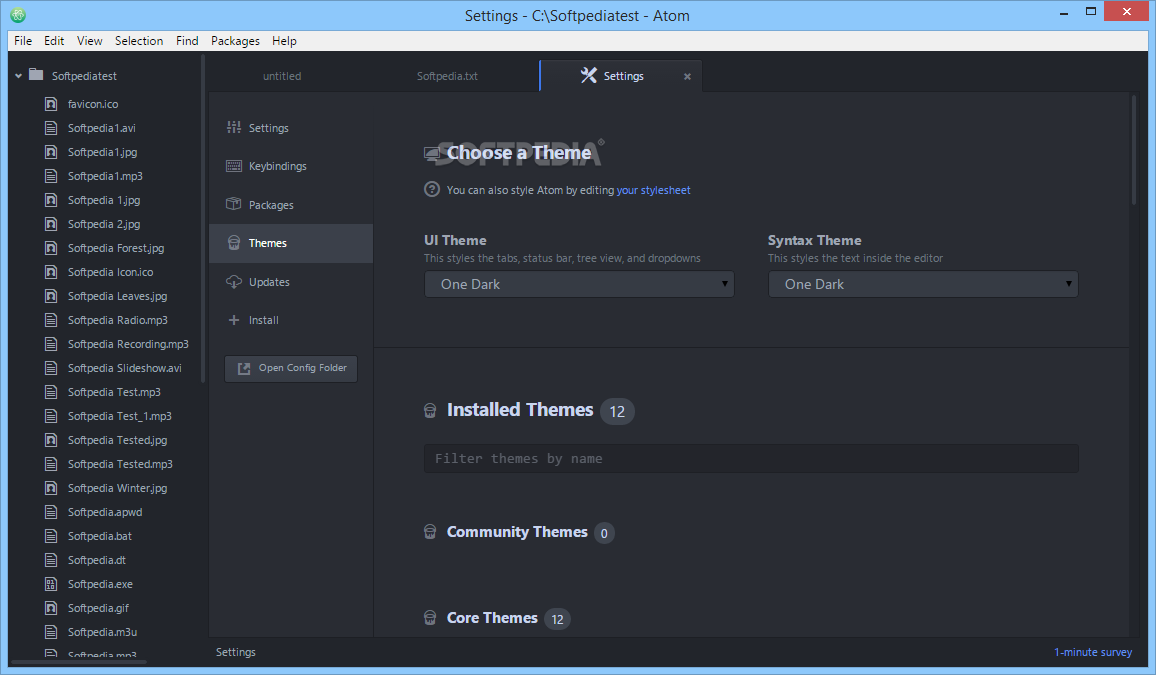This screenshot has width=1156, height=675.
Task: Click the Core Themes paint bucket icon
Action: click(430, 618)
